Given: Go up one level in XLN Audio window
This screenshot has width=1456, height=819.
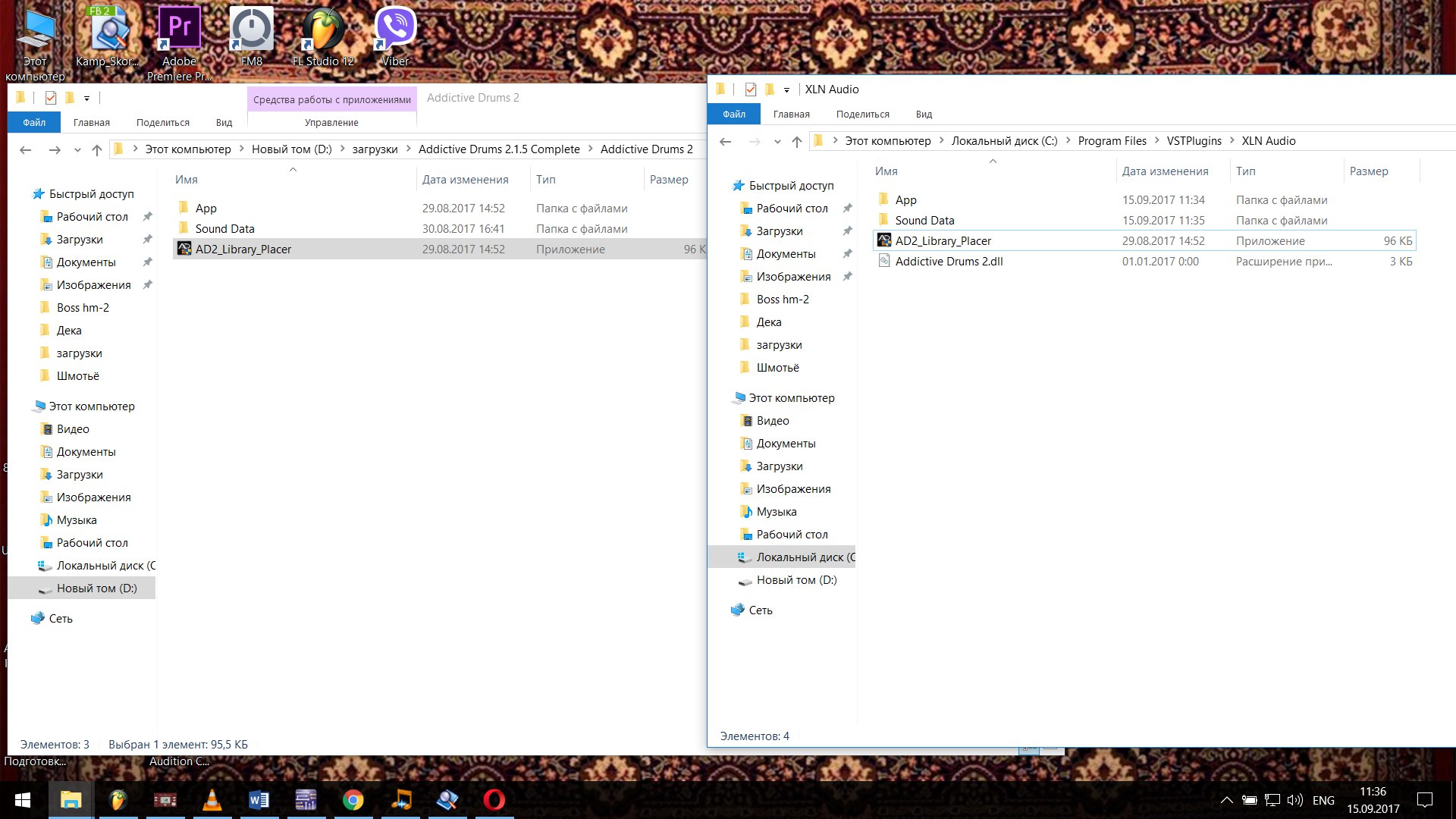Looking at the screenshot, I should 797,142.
